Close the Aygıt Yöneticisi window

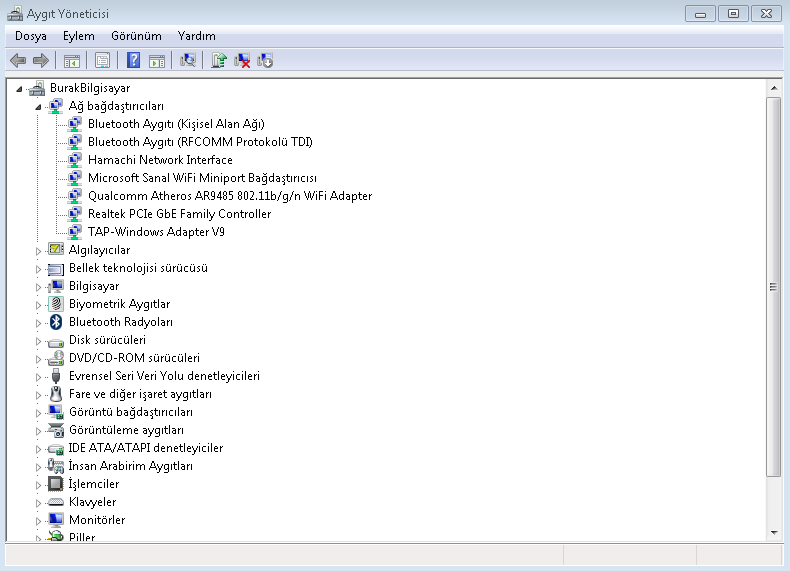pos(766,14)
